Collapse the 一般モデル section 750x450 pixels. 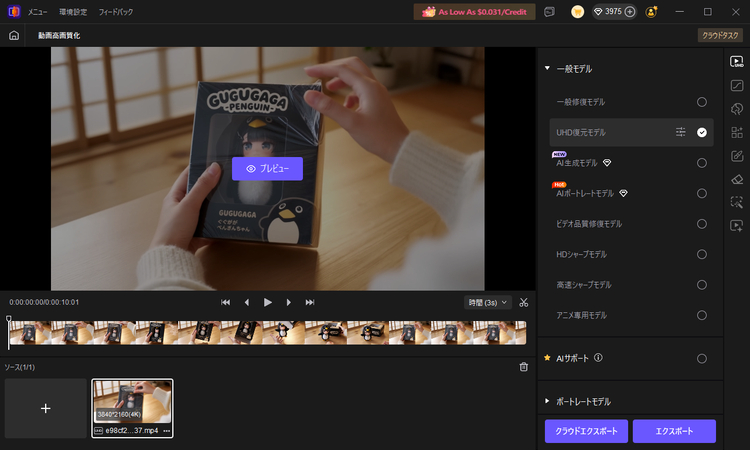547,68
